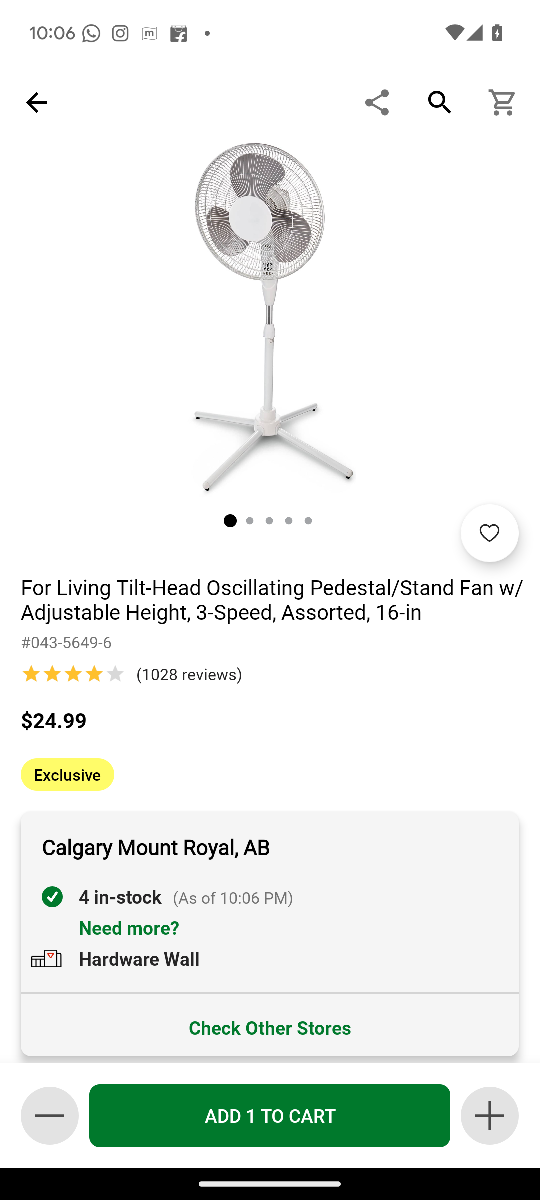Share this pedestal fan product
This screenshot has height=1200, width=540.
point(377,102)
